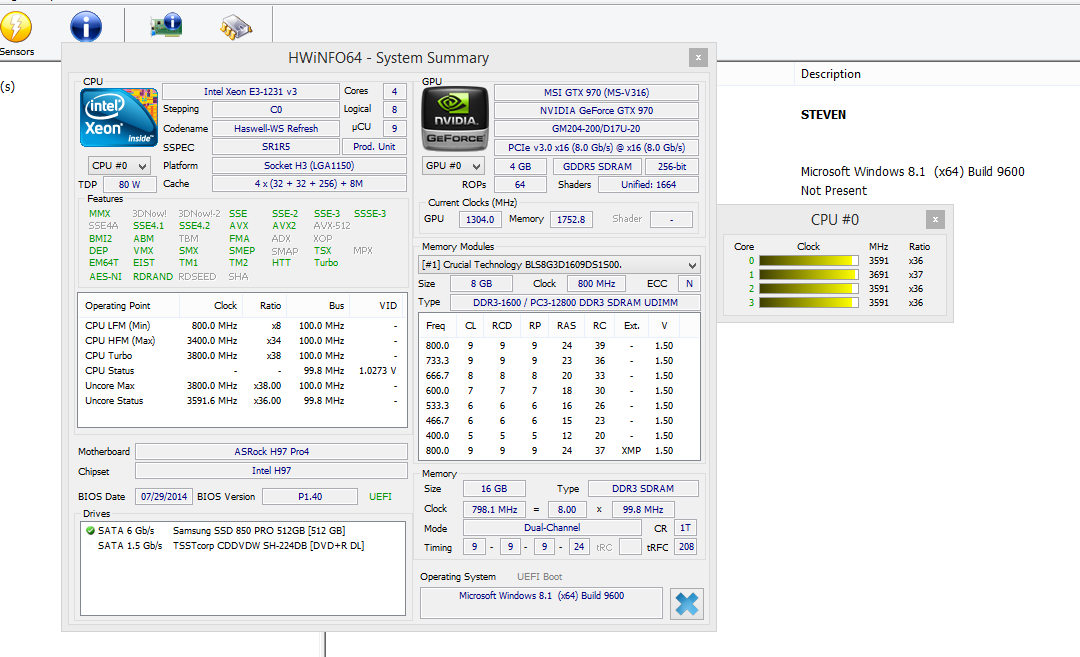The width and height of the screenshot is (1080, 657).
Task: Click the CPU LFM (Min) row
Action: (x=242, y=326)
